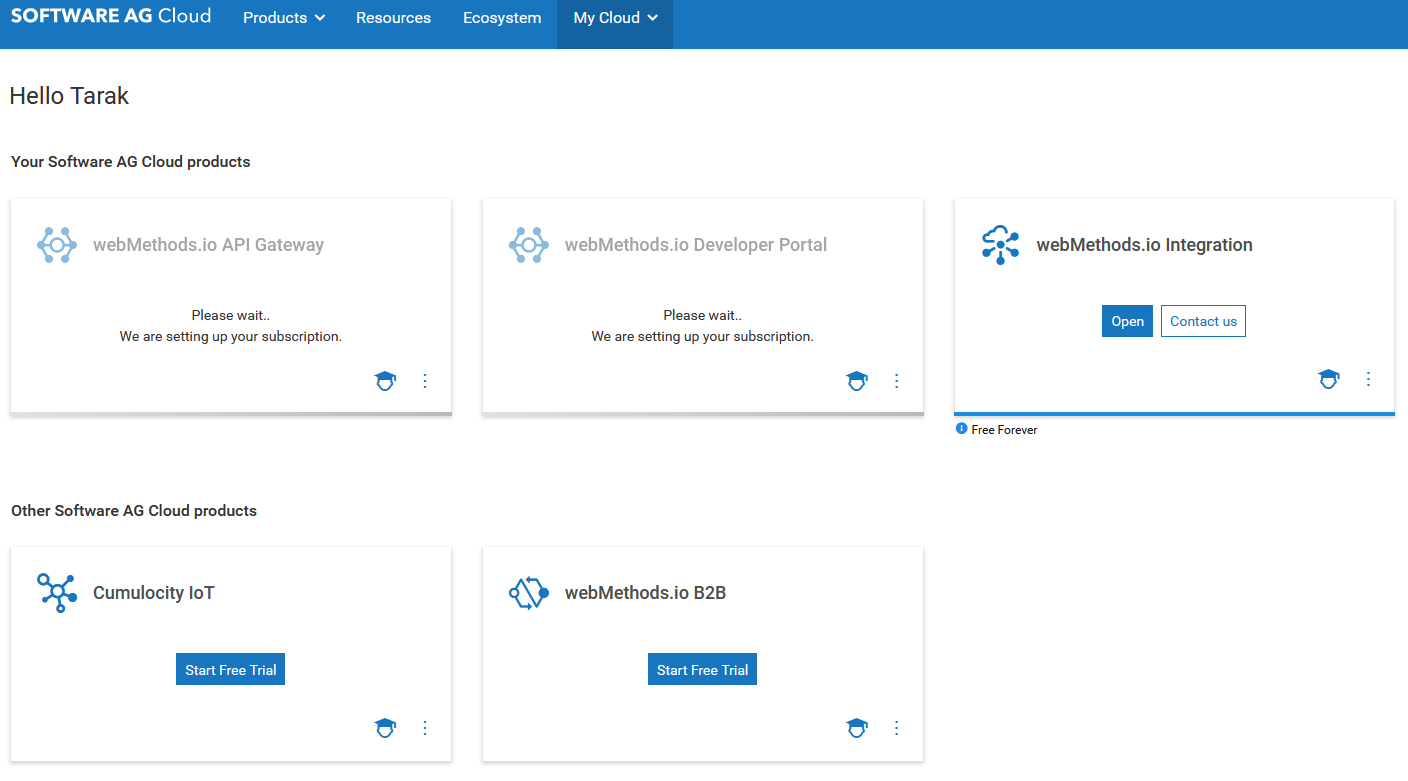Click the info icon next to Free Forever
This screenshot has width=1408, height=781.
click(x=962, y=429)
